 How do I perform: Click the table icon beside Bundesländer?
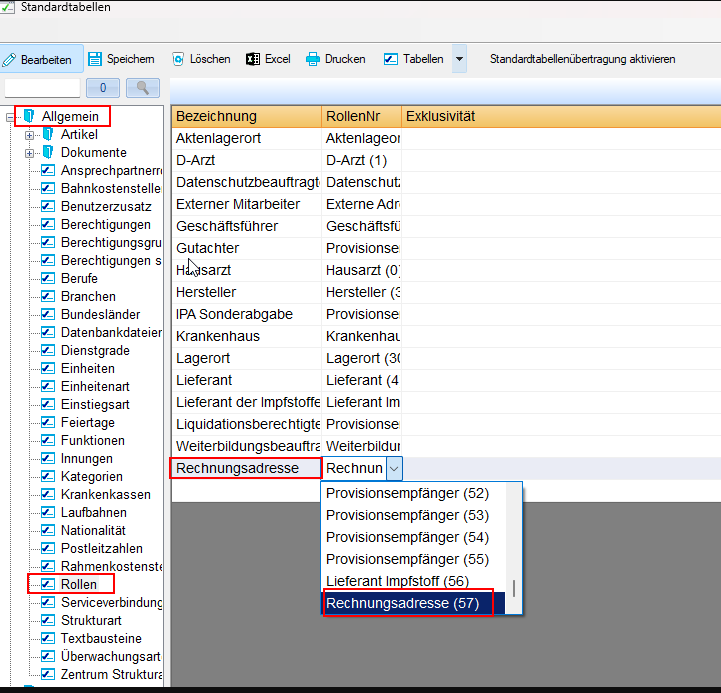pos(48,314)
